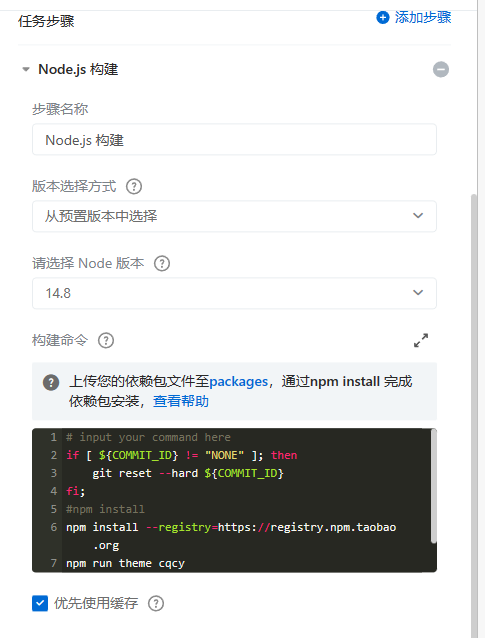The image size is (485, 638).
Task: Remove the Node.js 构建 step via minus icon
Action: (441, 69)
